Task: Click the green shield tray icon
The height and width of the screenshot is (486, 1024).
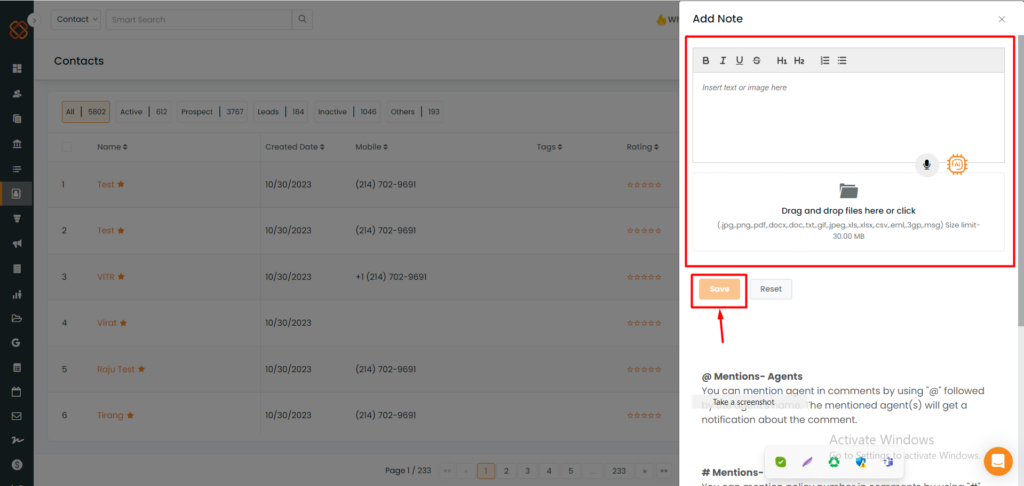Action: tap(780, 462)
